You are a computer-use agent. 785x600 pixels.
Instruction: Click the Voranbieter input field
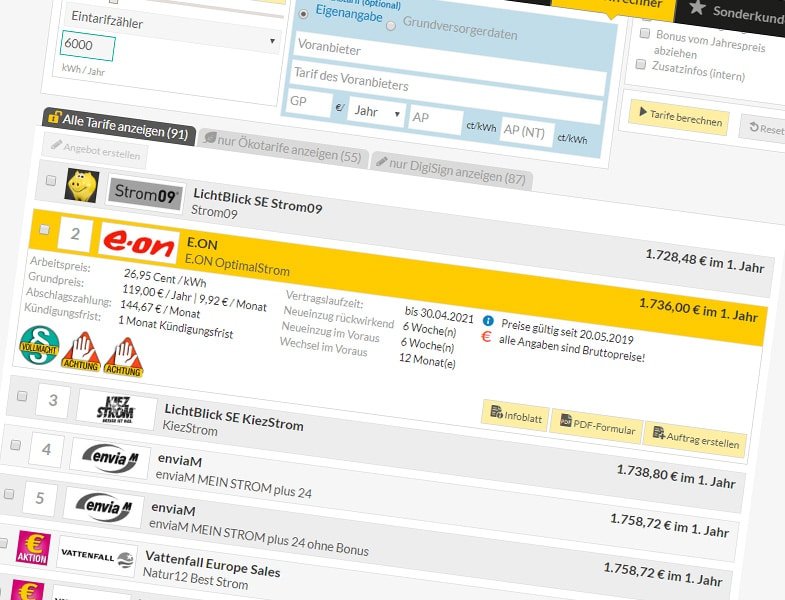coord(449,49)
